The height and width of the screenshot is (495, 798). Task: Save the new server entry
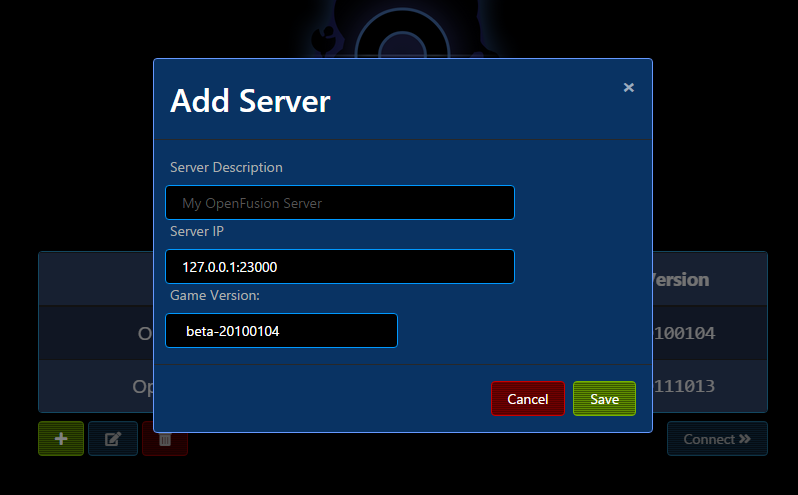(x=604, y=398)
